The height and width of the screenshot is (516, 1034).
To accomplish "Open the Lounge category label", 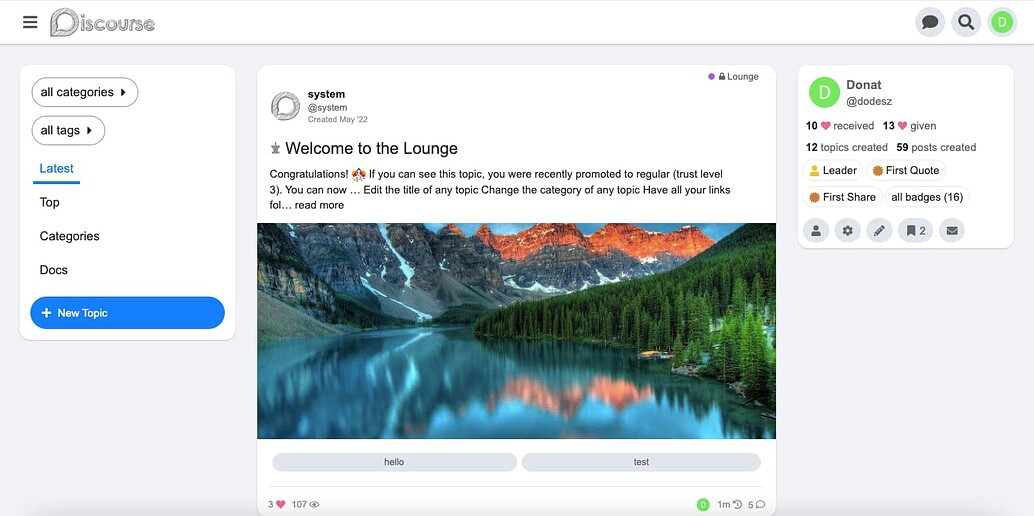I will [733, 77].
